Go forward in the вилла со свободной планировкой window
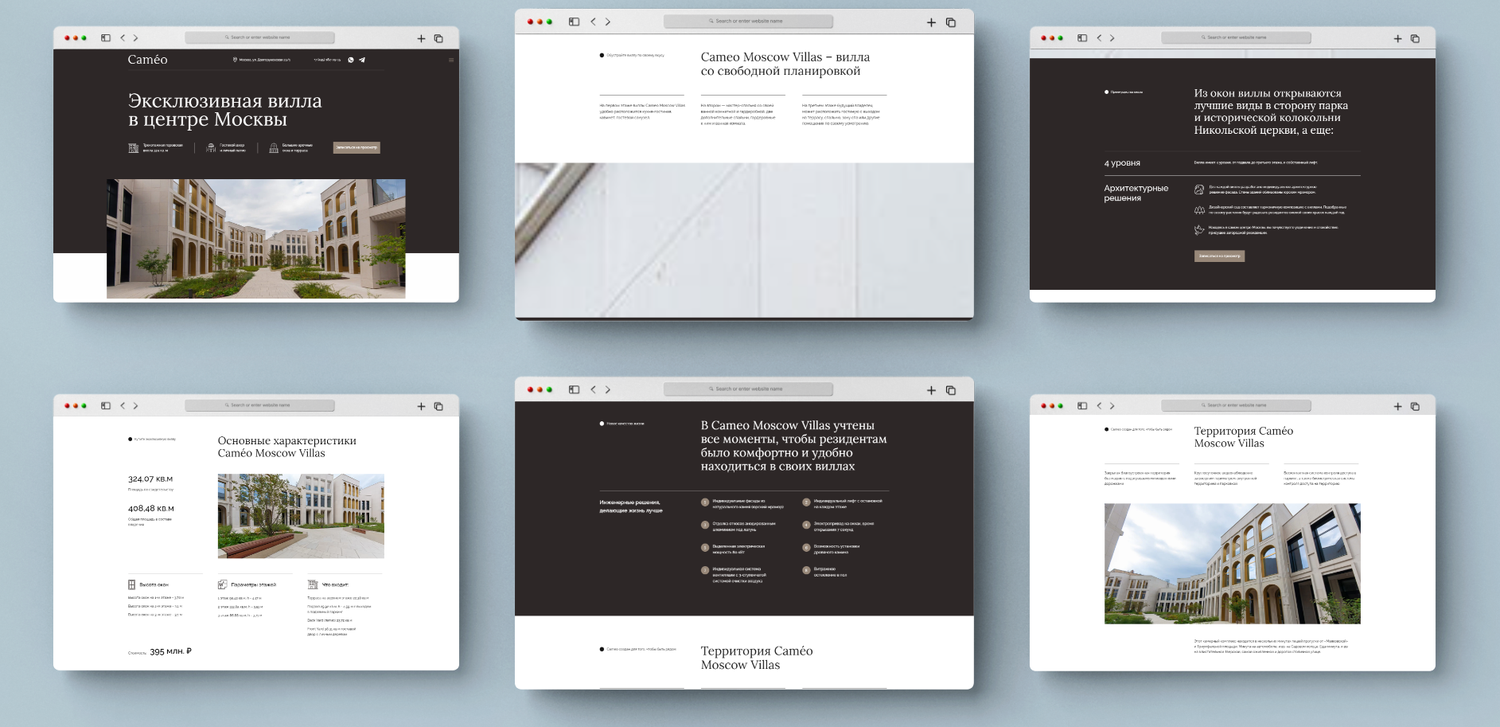This screenshot has height=727, width=1500. (607, 21)
